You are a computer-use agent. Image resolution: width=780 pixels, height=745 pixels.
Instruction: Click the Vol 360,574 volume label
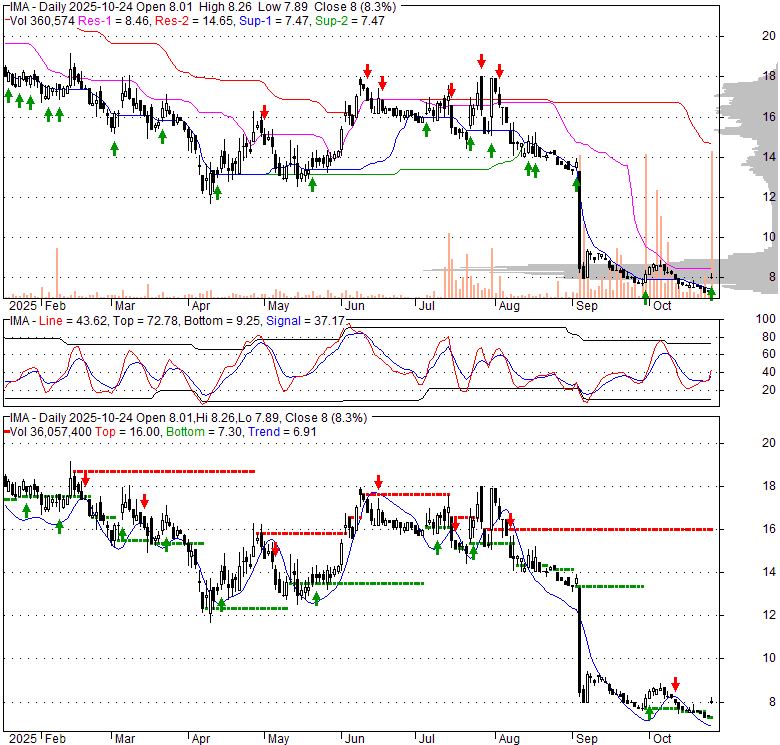pyautogui.click(x=38, y=19)
